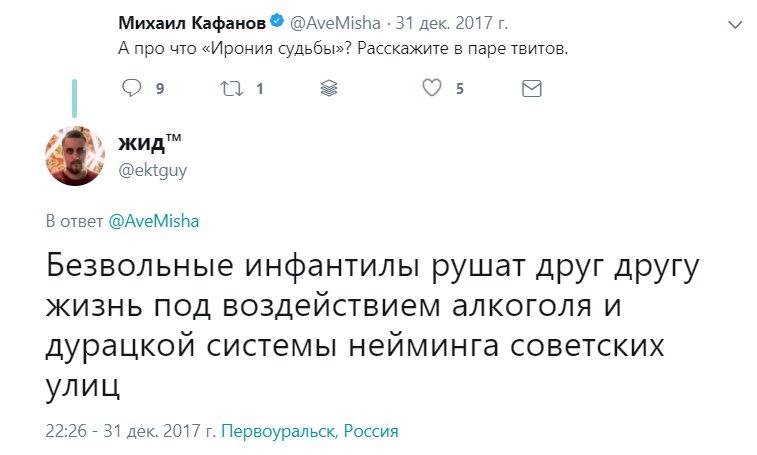The image size is (757, 455).
Task: Click the retweet count number 1
Action: click(x=260, y=89)
